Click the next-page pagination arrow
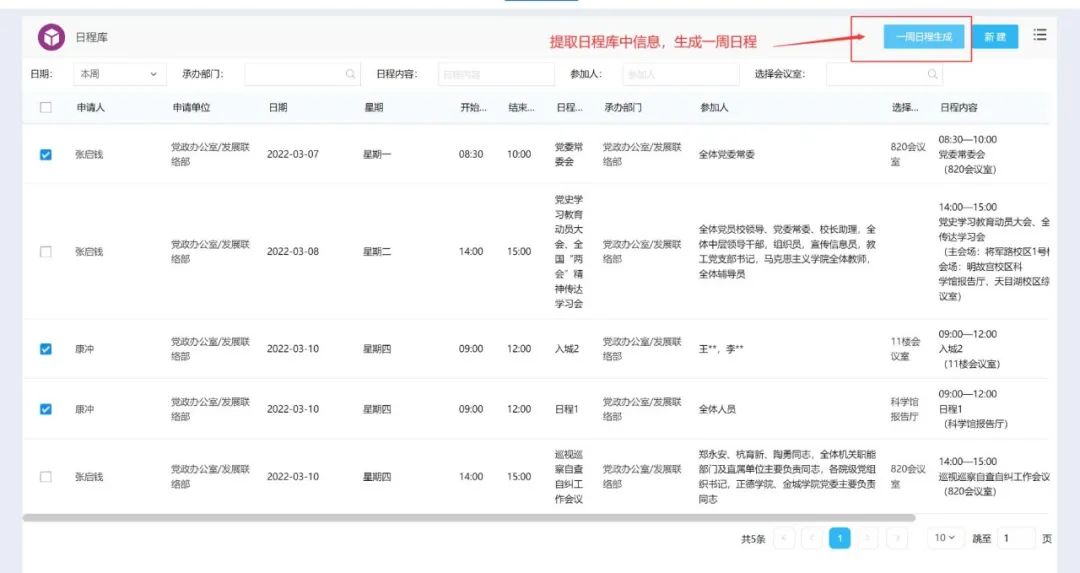 [867, 538]
